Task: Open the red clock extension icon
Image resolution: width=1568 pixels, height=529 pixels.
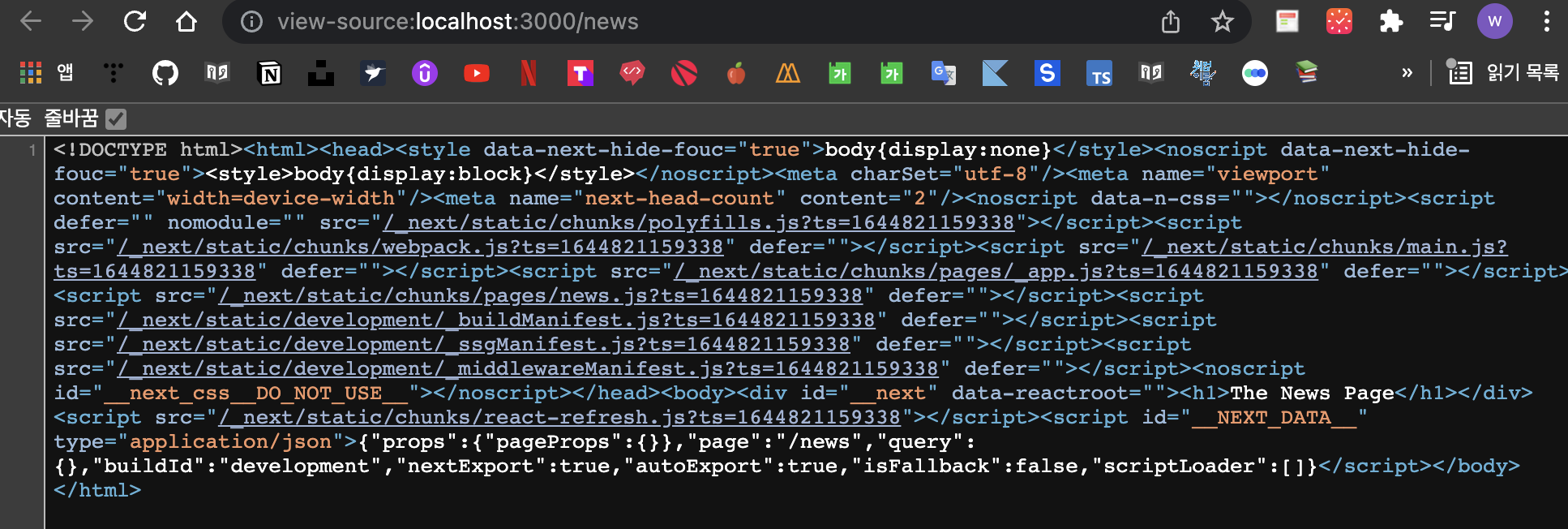Action: 1339,22
